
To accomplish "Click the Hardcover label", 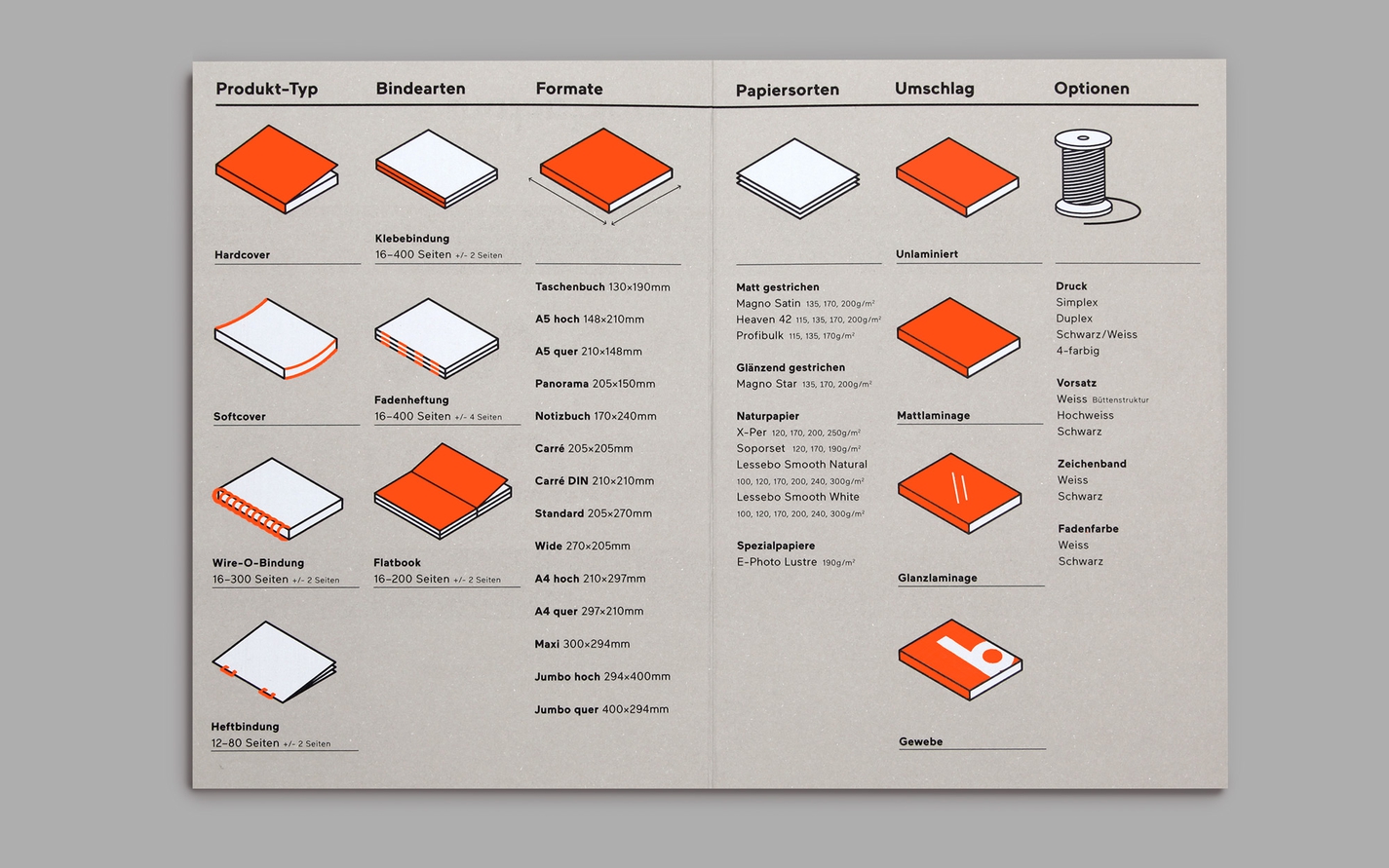I will [242, 255].
